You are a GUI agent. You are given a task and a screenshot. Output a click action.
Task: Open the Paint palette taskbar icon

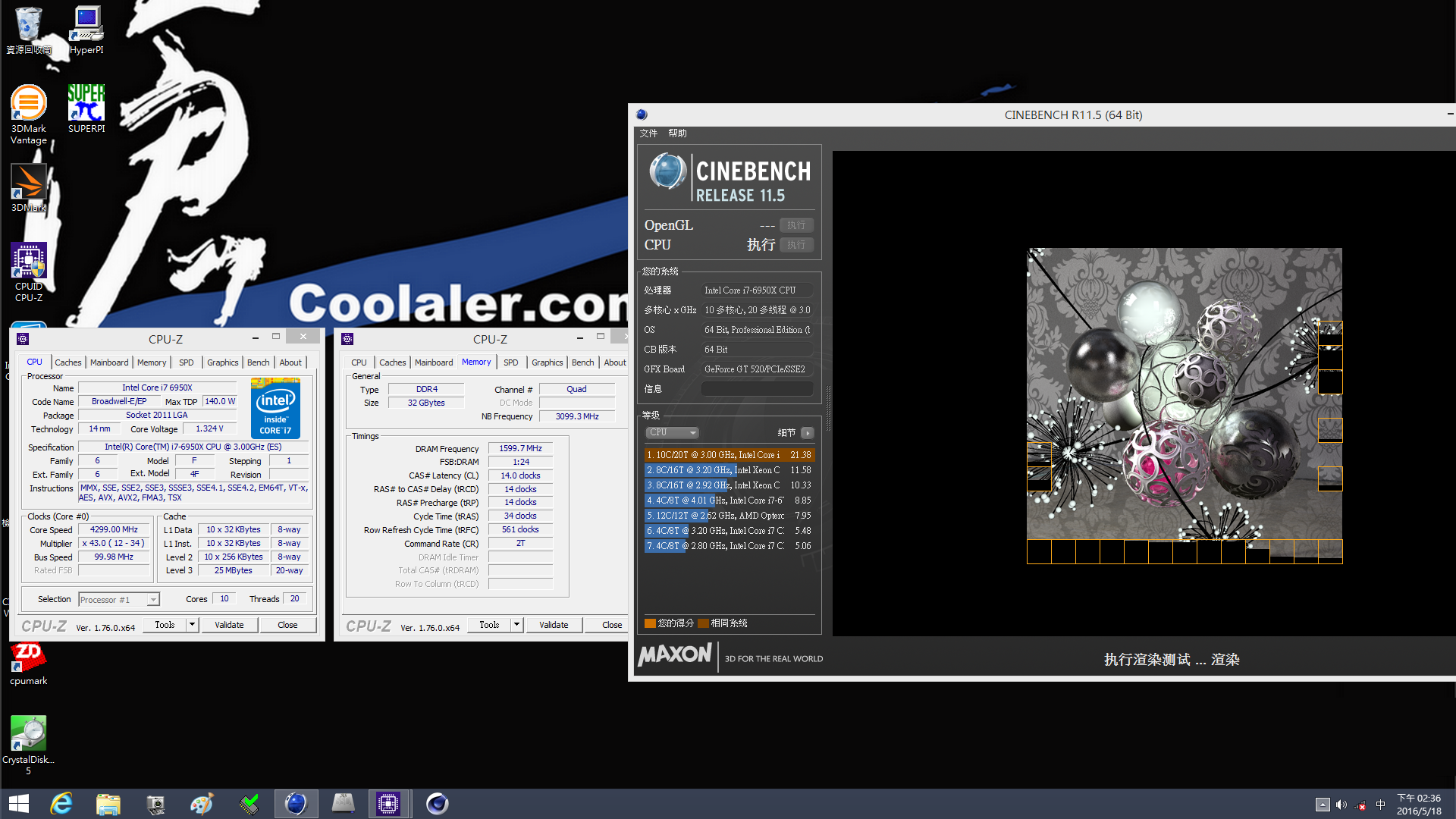point(202,804)
